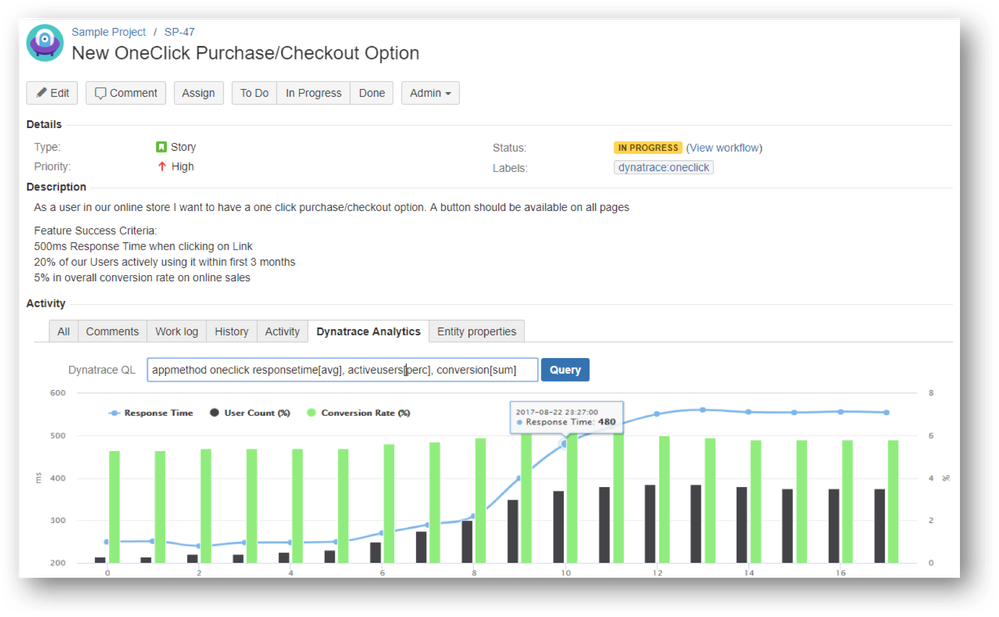Click the Activity section heading
This screenshot has height=617, width=999.
pyautogui.click(x=46, y=303)
